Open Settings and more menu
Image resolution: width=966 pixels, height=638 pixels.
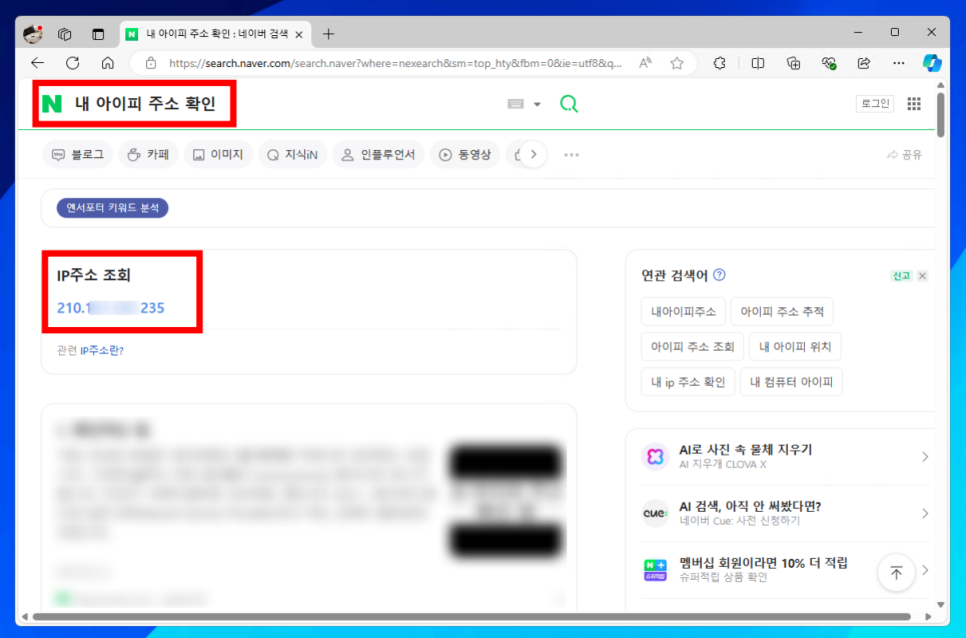point(899,63)
